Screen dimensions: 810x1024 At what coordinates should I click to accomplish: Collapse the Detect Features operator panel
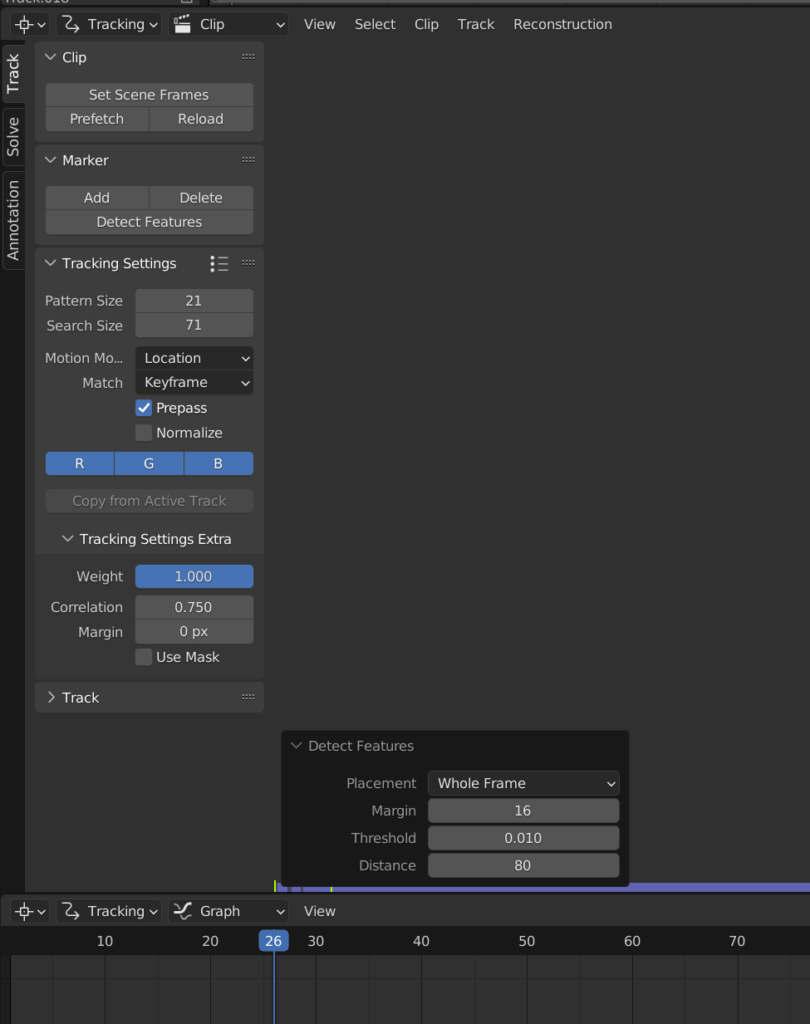(296, 746)
